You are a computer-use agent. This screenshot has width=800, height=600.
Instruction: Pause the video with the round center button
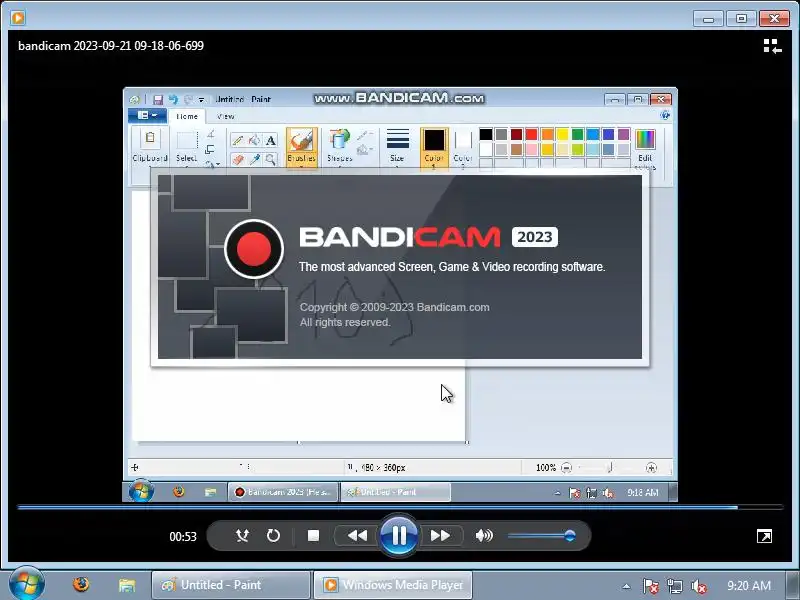pos(398,536)
